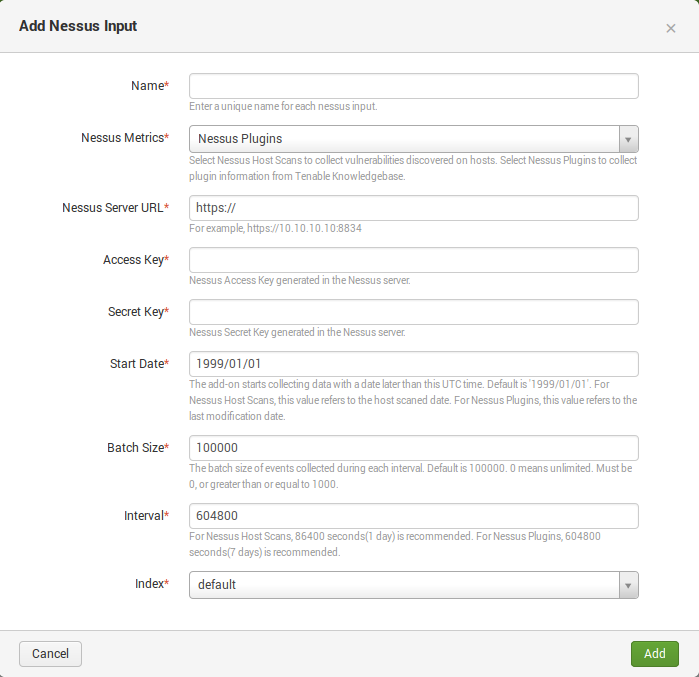Click the Nessus Metrics label
699x677 pixels.
coord(125,138)
